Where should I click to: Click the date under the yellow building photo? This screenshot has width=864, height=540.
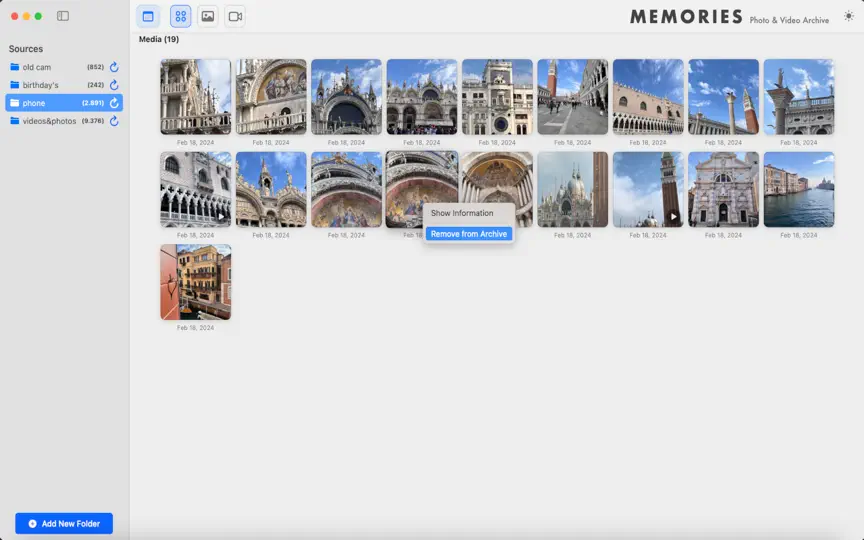tap(196, 327)
